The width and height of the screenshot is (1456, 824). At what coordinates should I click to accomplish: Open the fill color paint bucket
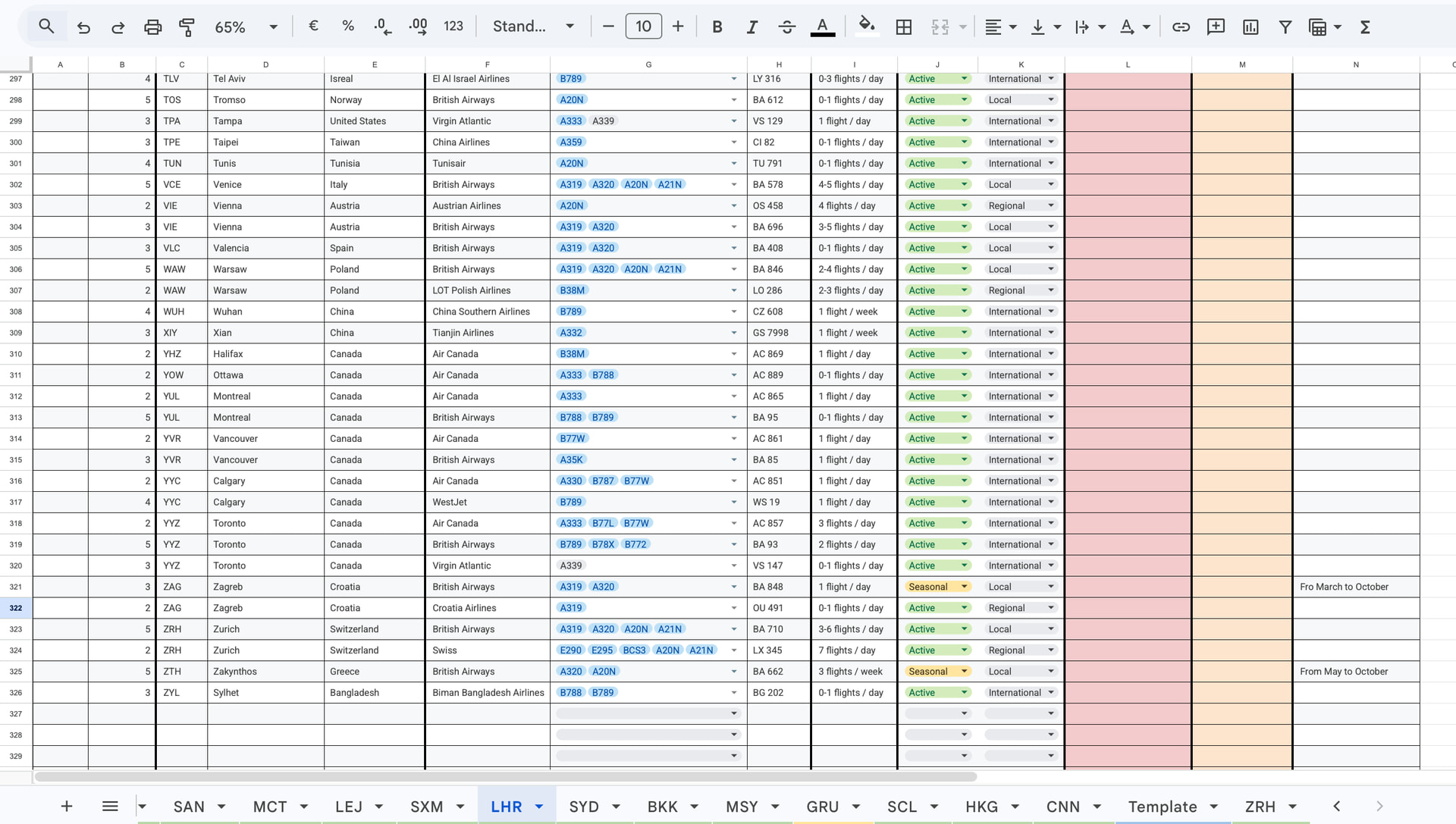point(866,26)
